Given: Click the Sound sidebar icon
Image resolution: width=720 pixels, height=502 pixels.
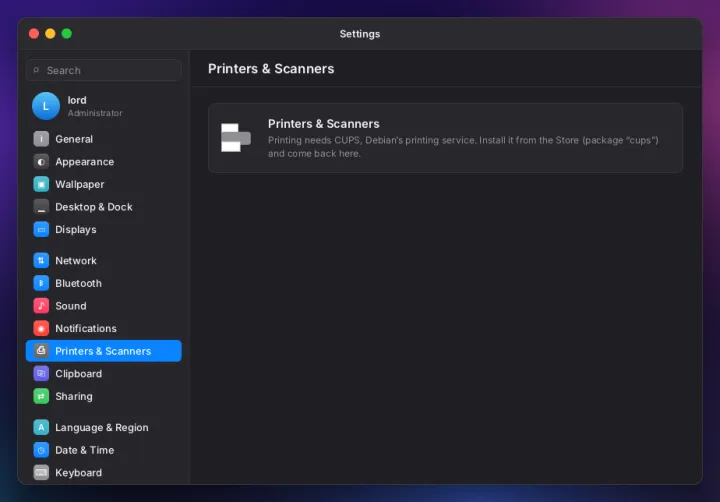Looking at the screenshot, I should point(41,305).
